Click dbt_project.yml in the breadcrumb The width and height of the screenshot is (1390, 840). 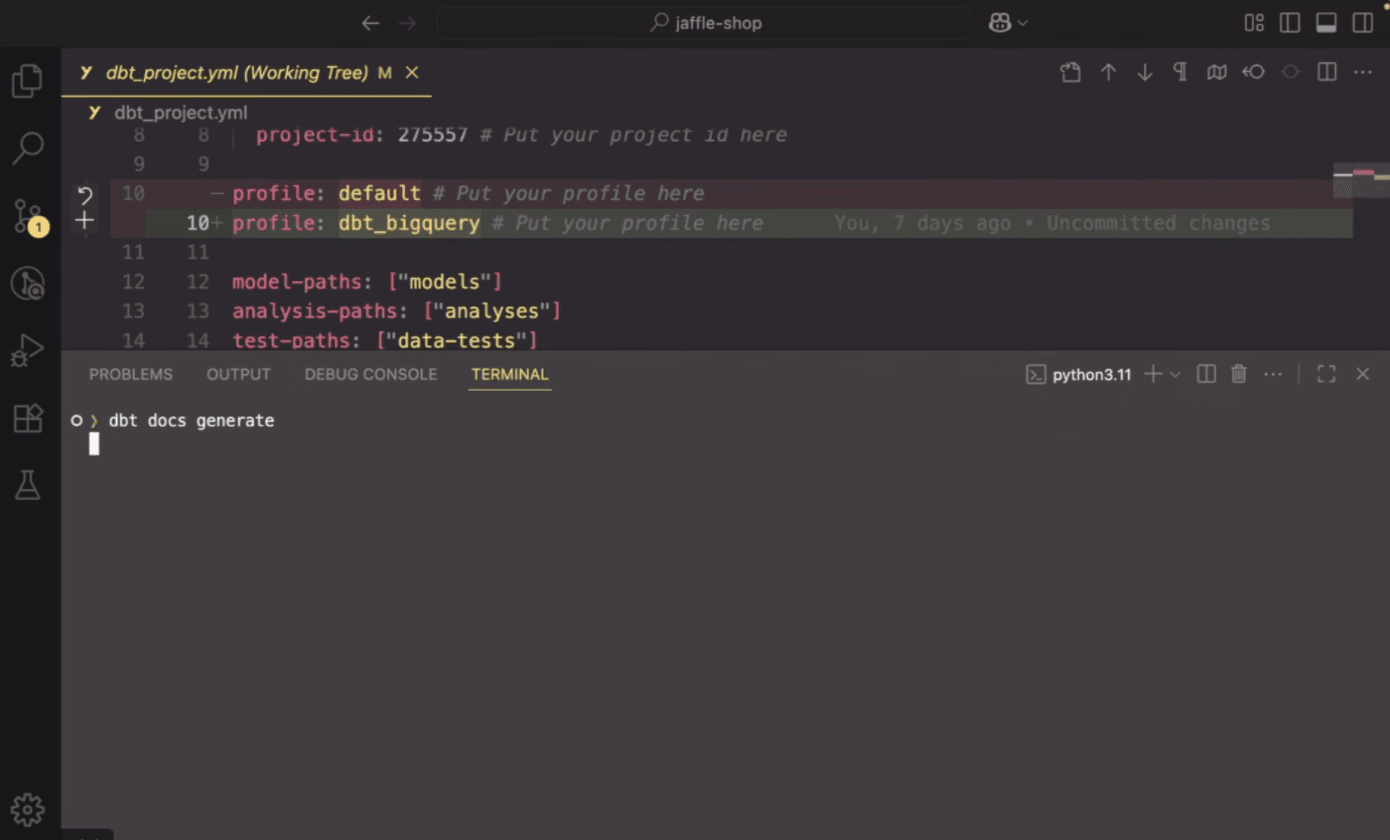(x=180, y=112)
